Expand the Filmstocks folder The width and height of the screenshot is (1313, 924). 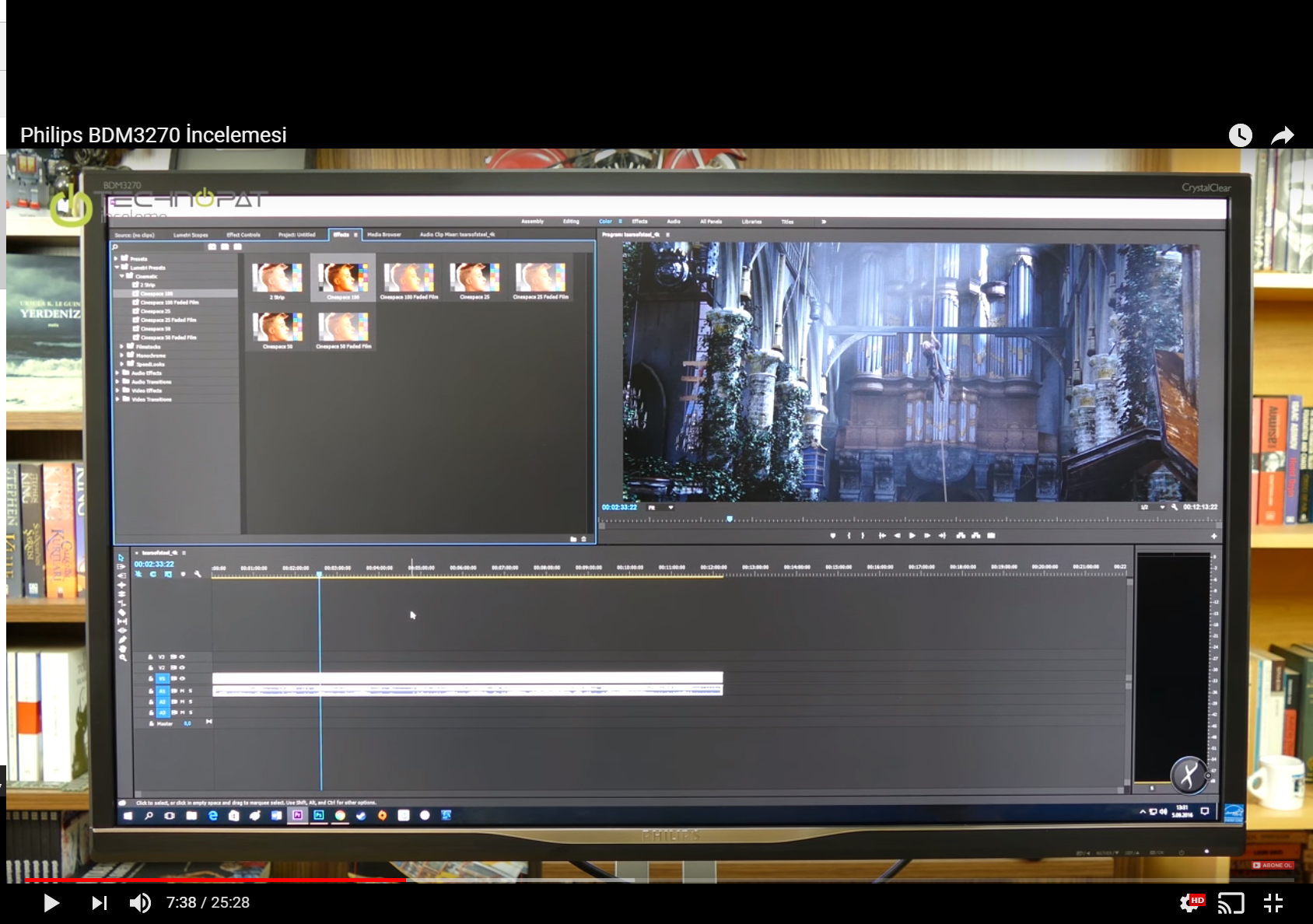[x=122, y=347]
